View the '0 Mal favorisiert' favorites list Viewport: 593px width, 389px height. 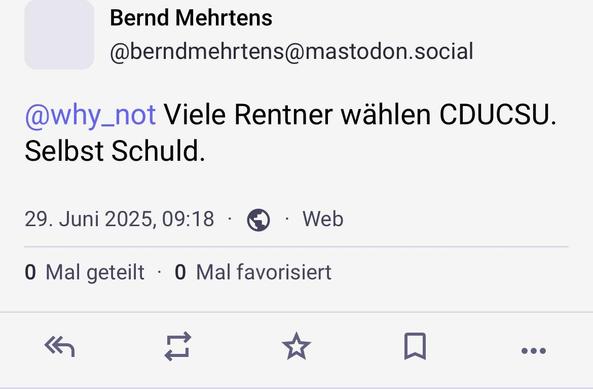click(253, 272)
